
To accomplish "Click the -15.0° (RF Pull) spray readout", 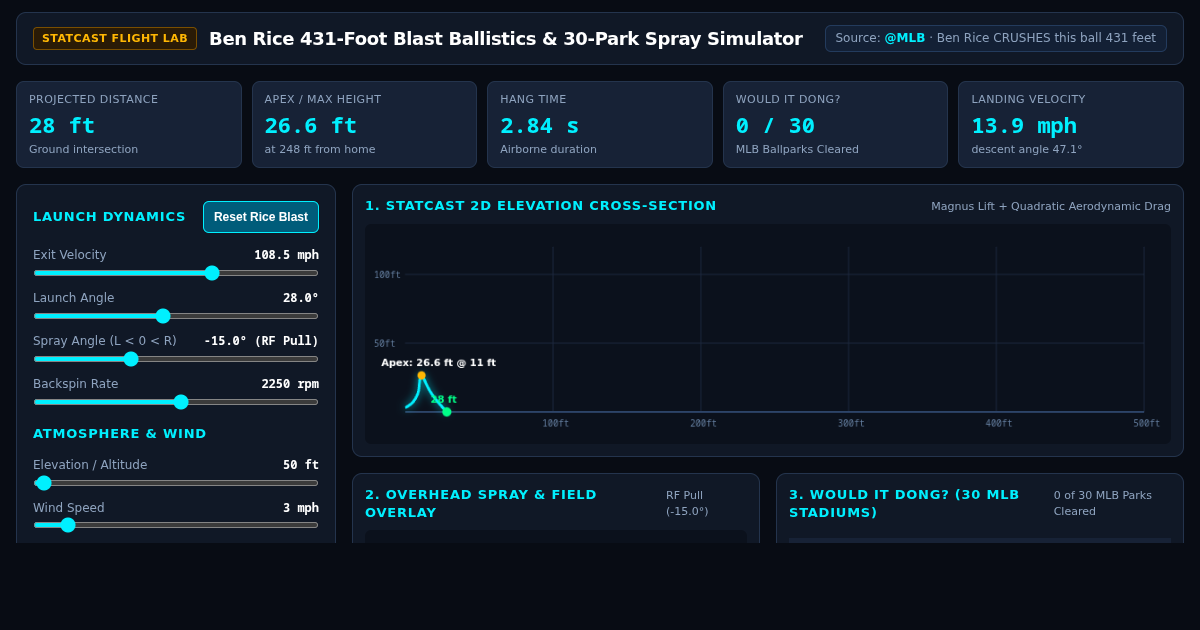I will coord(261,341).
